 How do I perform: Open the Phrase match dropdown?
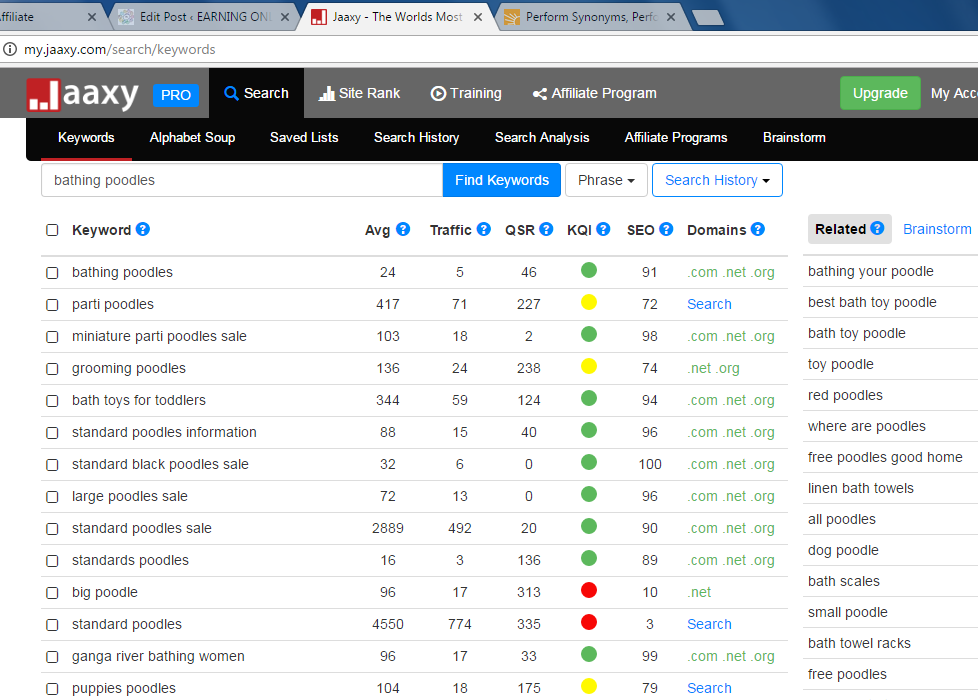[x=606, y=180]
